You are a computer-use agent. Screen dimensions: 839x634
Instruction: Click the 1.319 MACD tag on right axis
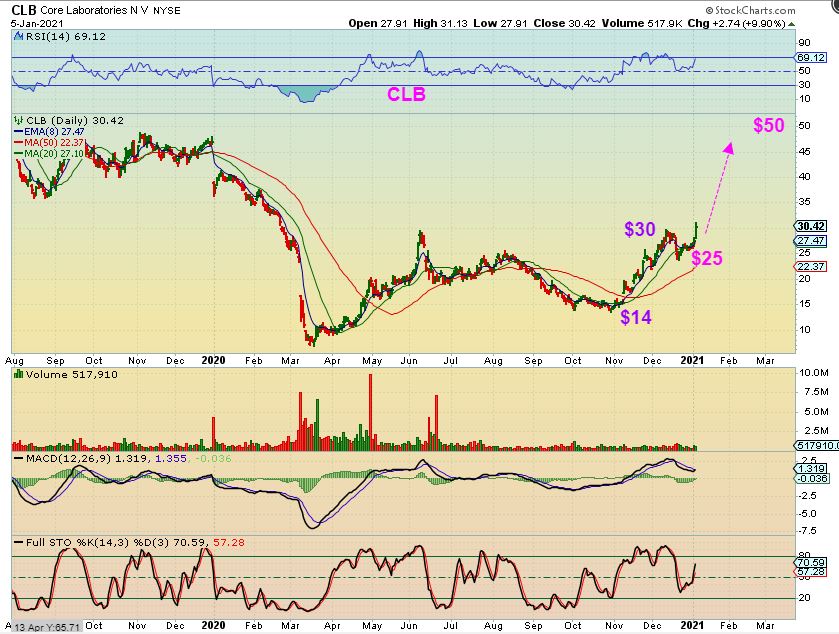tap(812, 469)
